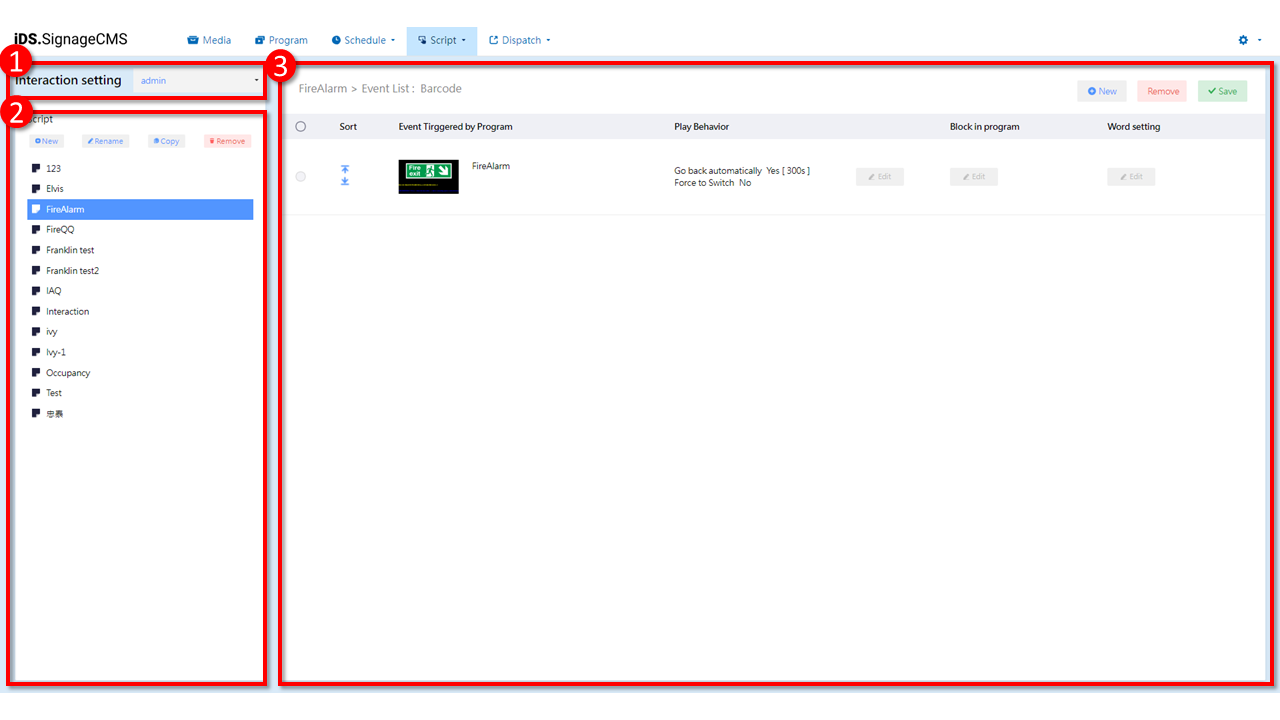Open the Program tab
Viewport: 1280px width, 720px height.
click(281, 40)
